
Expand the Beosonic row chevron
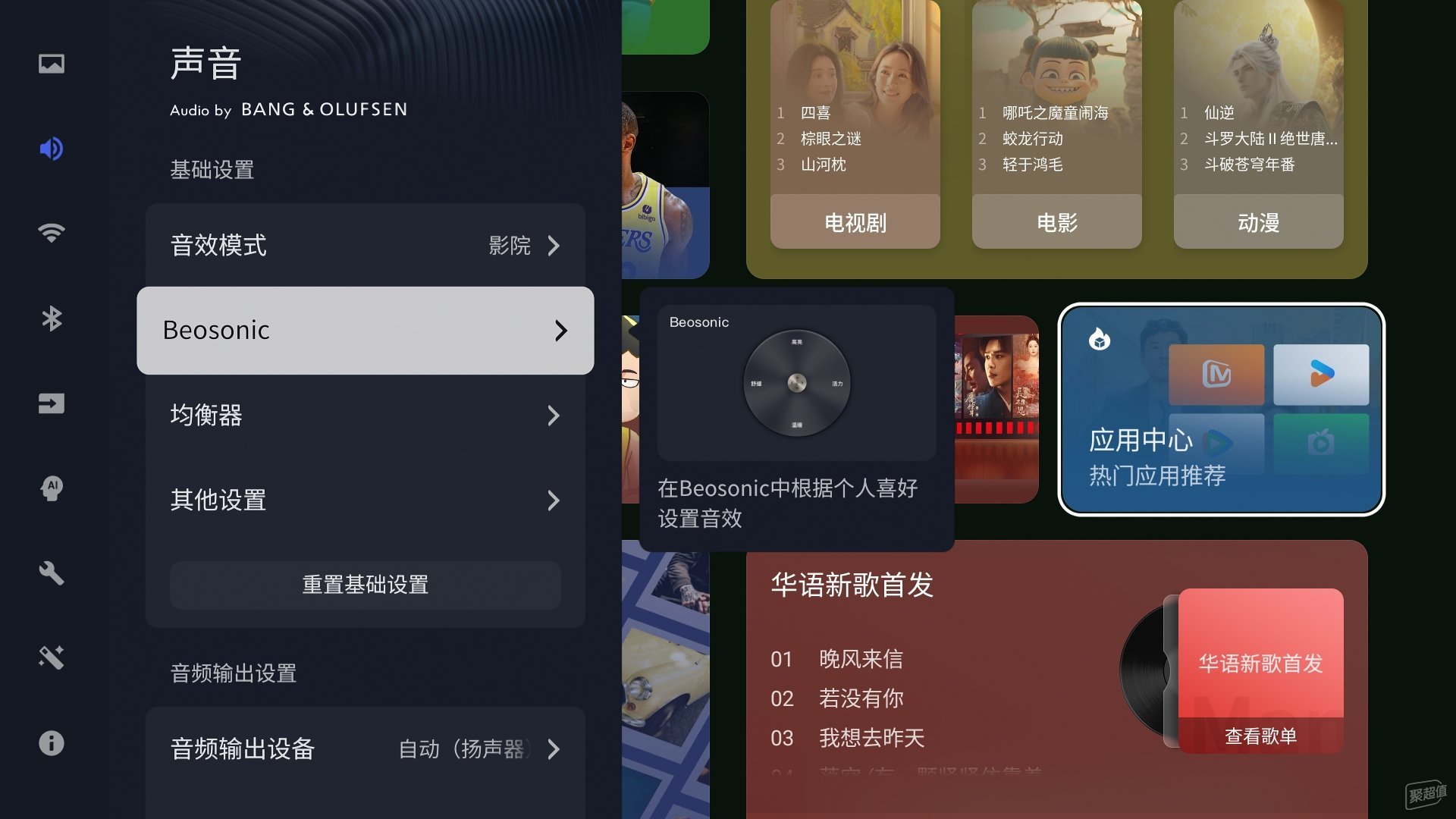pos(560,331)
